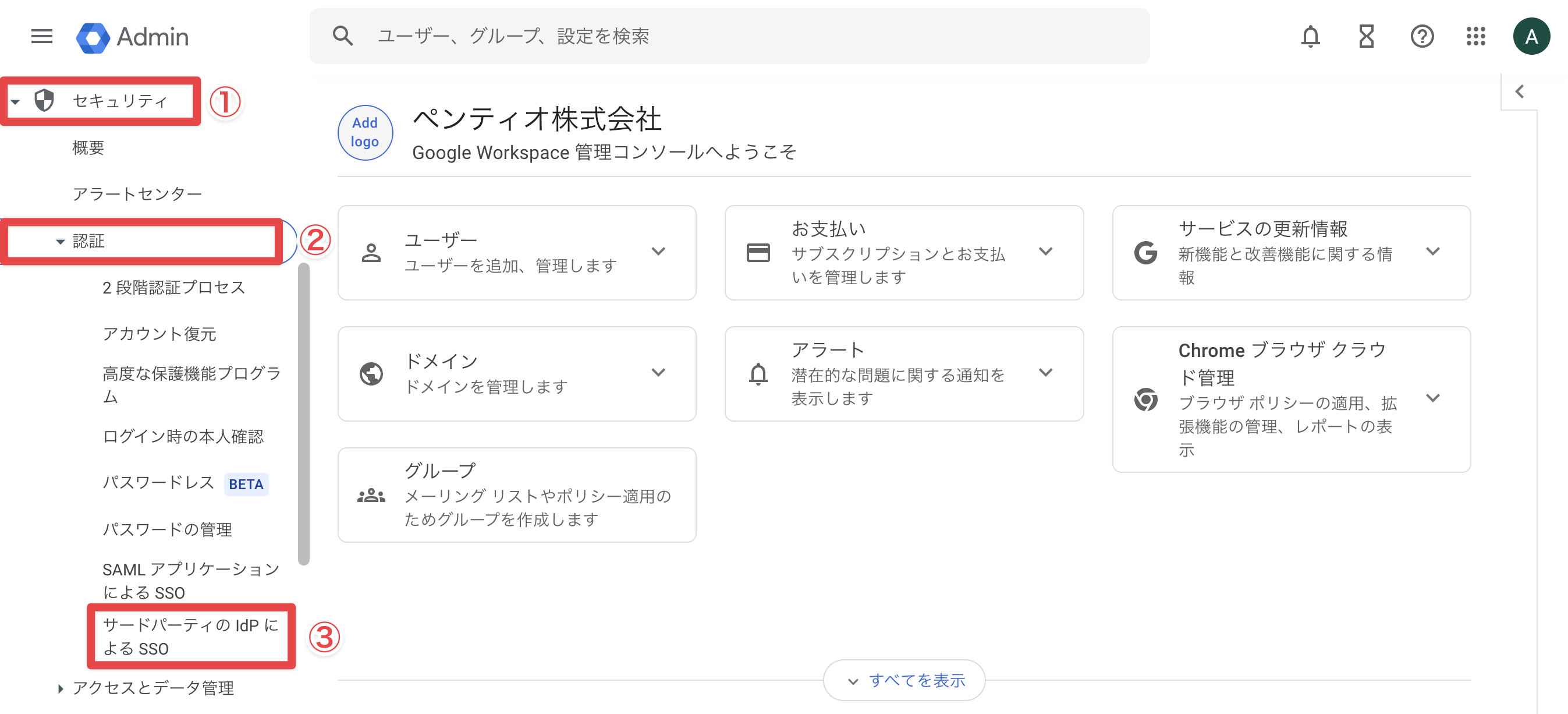The image size is (1568, 714).
Task: Open アカウント復元
Action: [x=159, y=334]
